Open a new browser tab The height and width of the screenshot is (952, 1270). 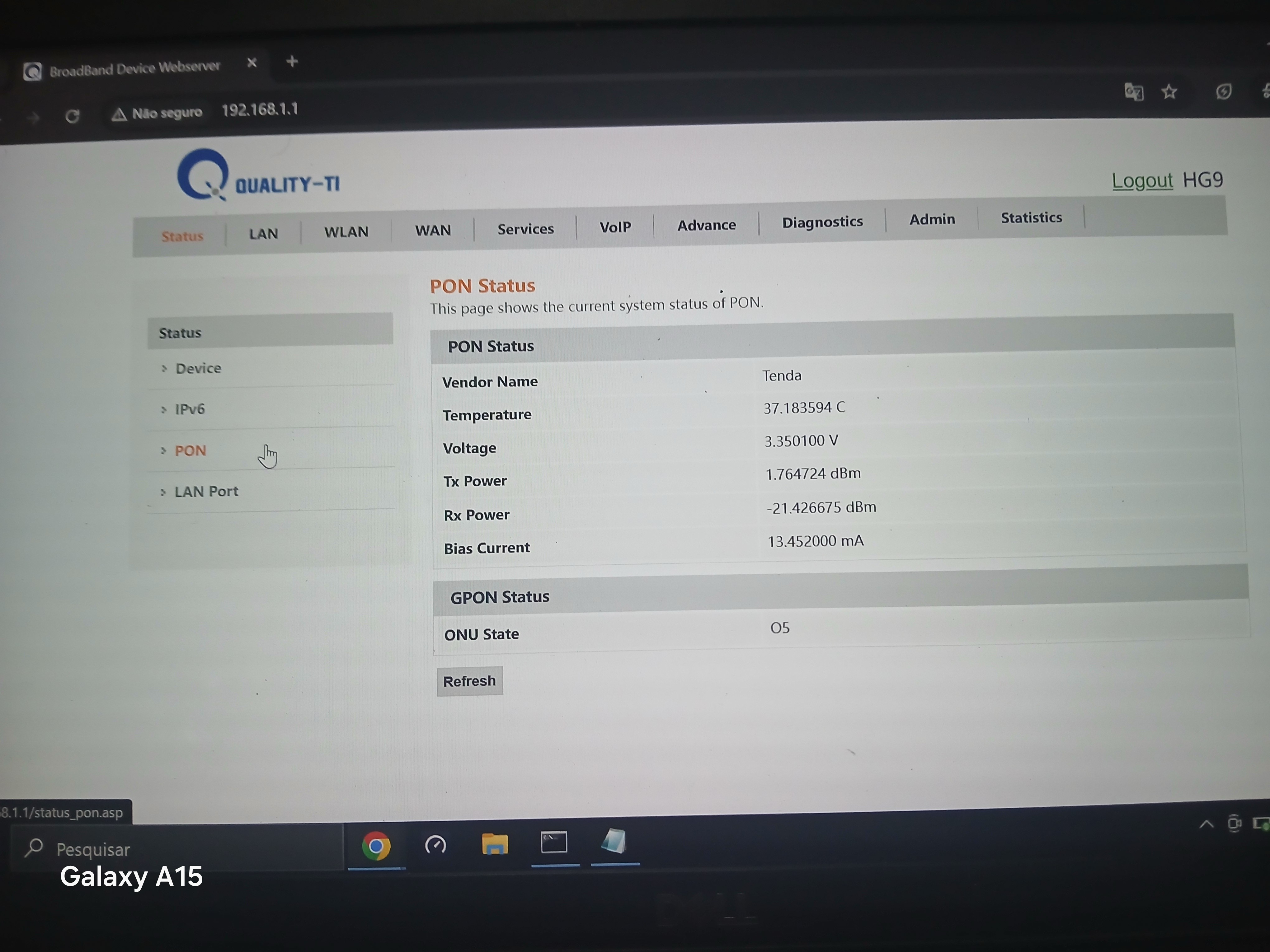[x=292, y=61]
